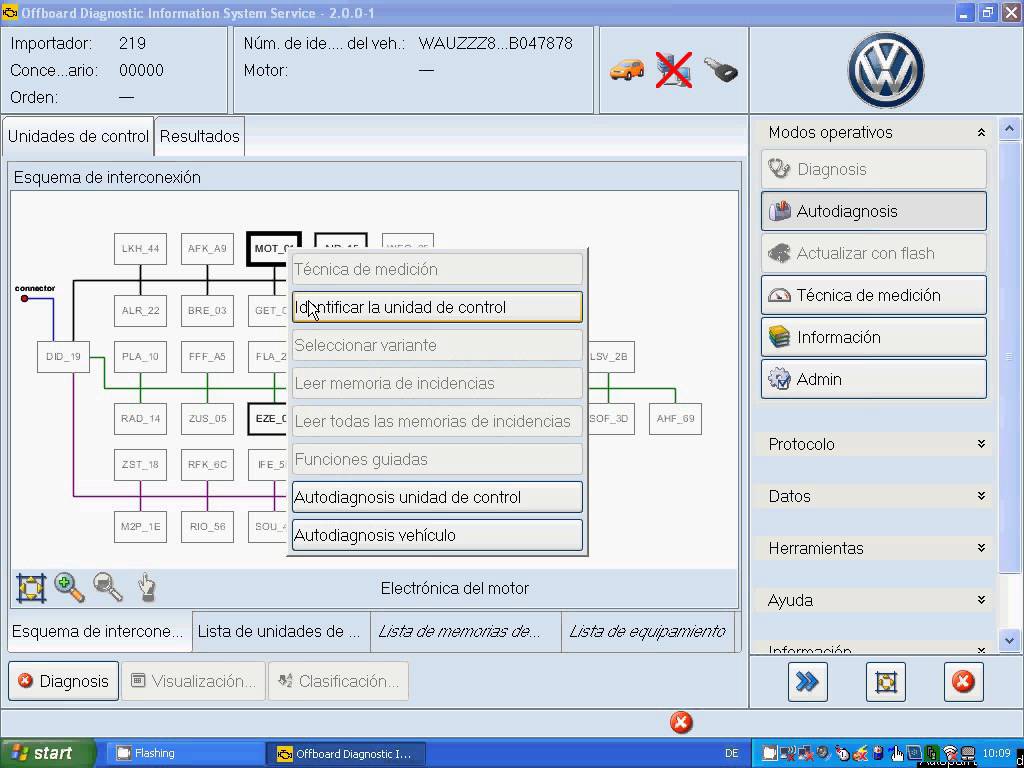Viewport: 1024px width, 768px height.
Task: Expand the Herramientas section
Action: [x=872, y=548]
